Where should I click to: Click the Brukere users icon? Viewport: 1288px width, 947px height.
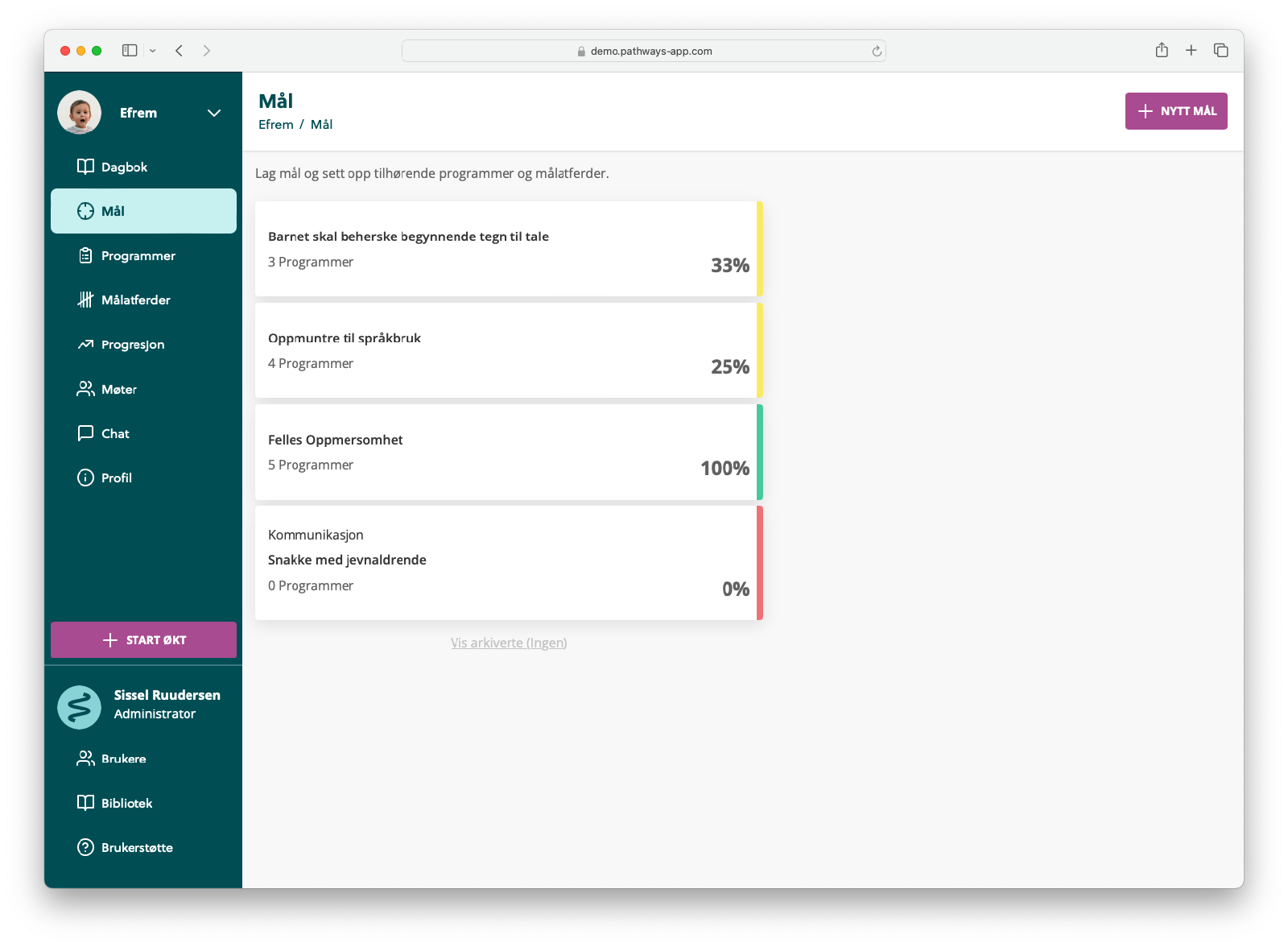click(x=85, y=759)
